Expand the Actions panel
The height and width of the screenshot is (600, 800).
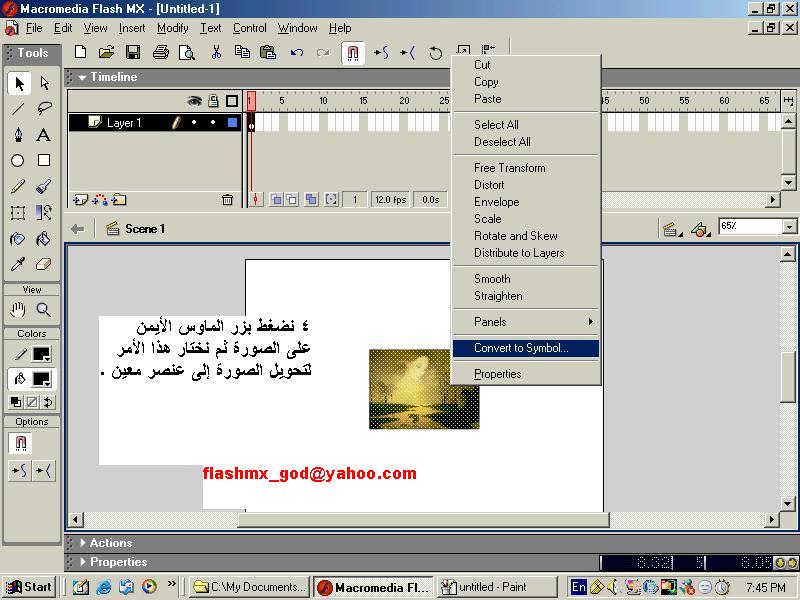tap(83, 543)
